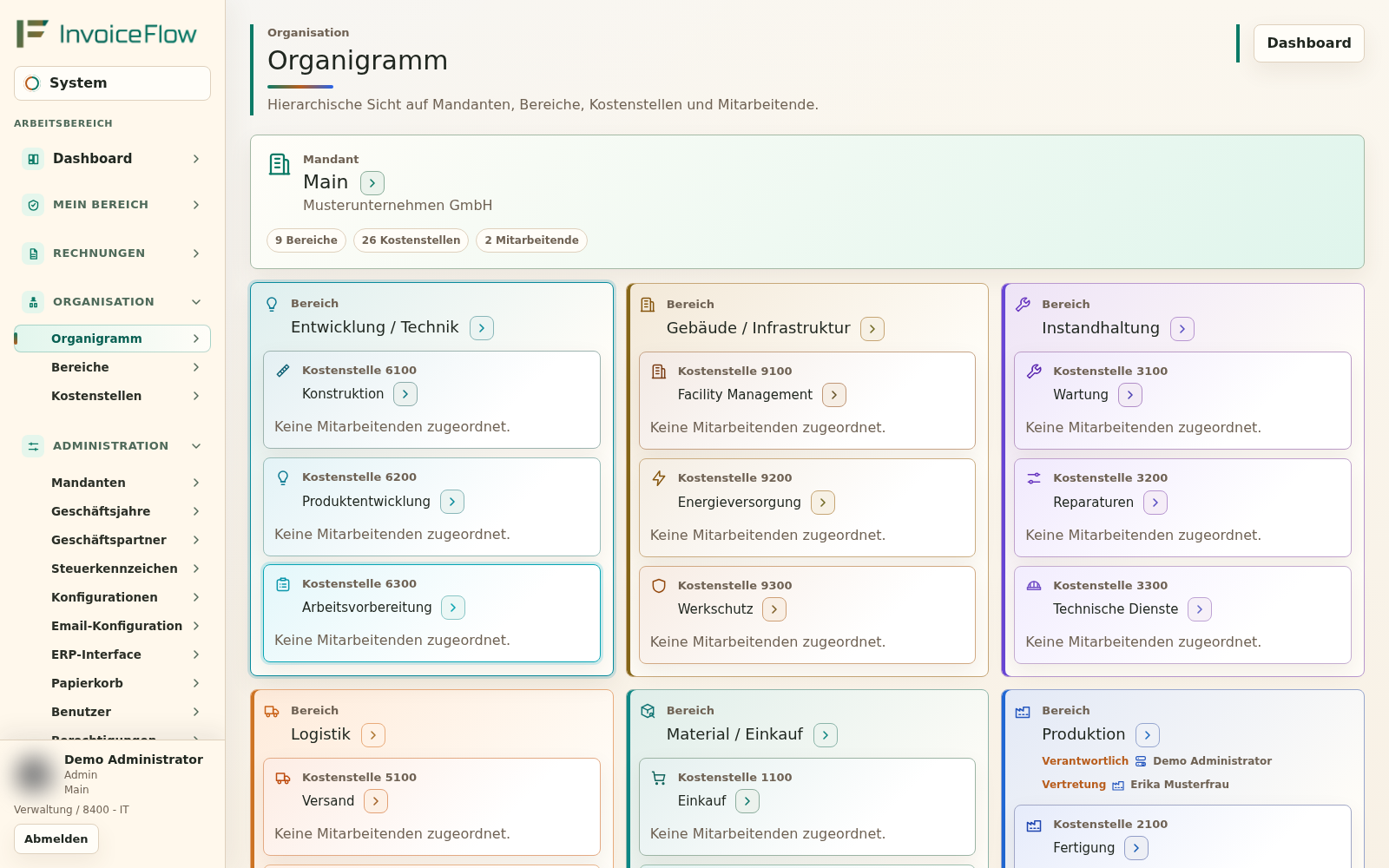Click the Dashboard button in the header
Image resolution: width=1389 pixels, height=868 pixels.
(x=1309, y=43)
